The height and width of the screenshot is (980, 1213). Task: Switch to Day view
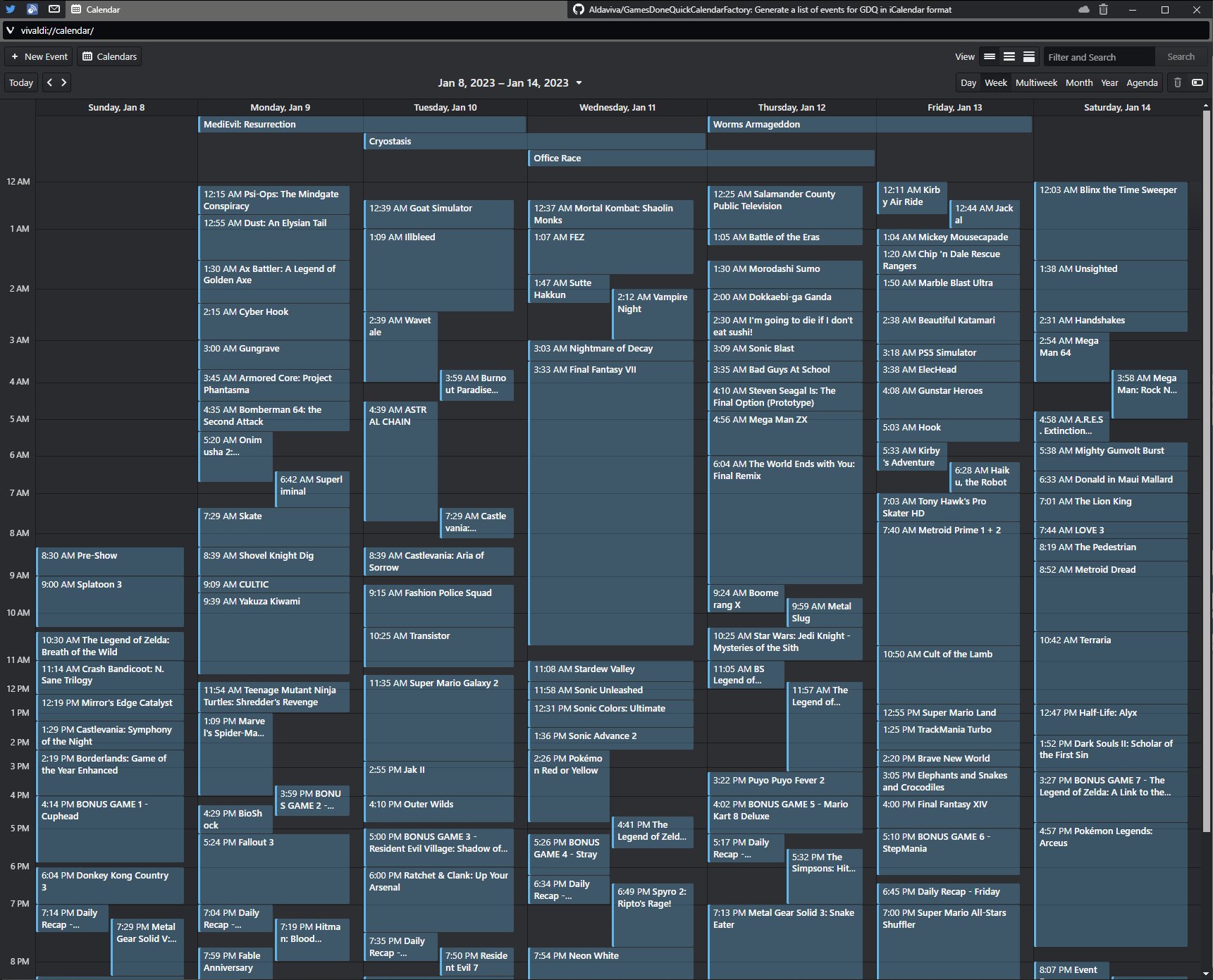point(968,82)
